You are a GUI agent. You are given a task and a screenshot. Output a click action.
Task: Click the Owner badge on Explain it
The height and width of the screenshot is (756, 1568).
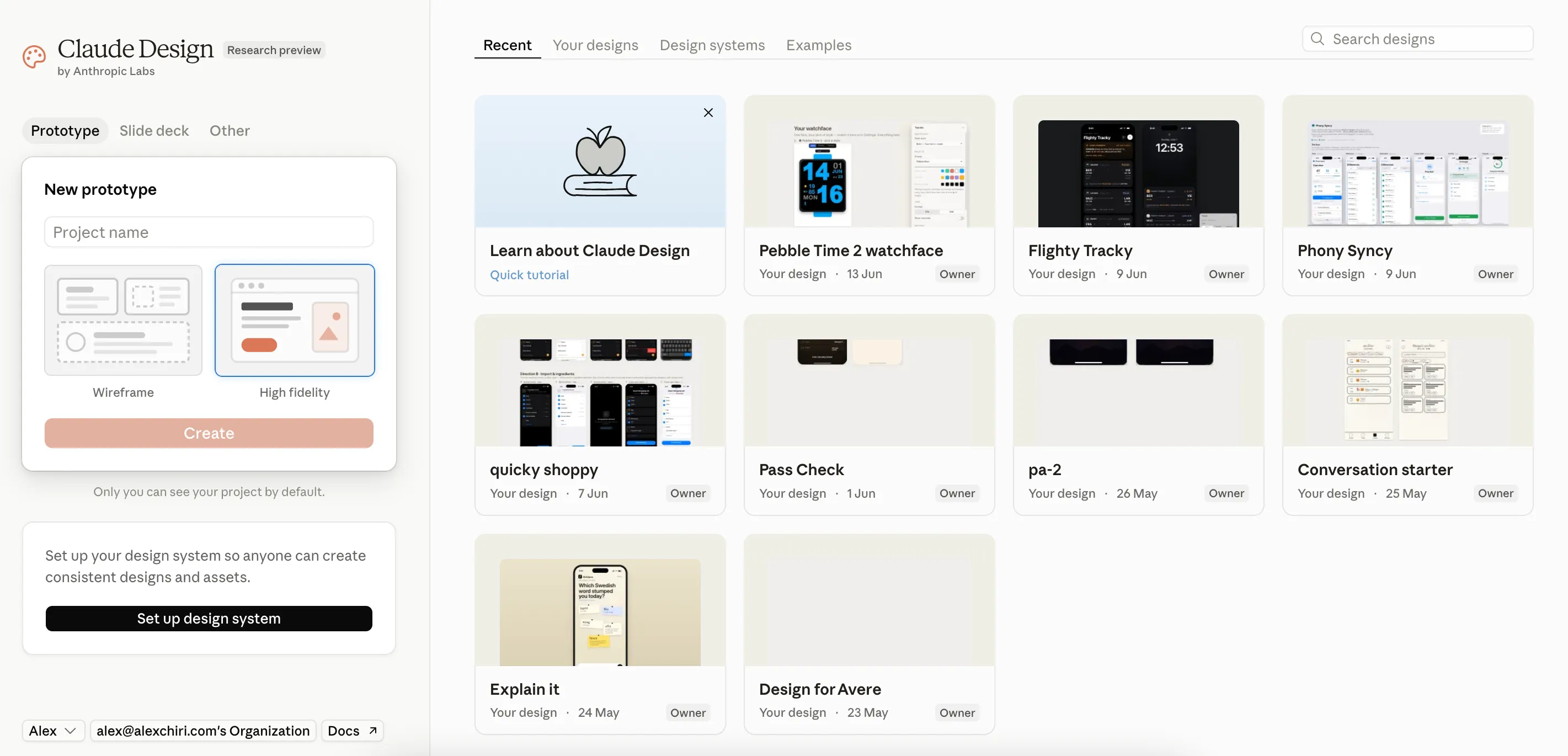(688, 713)
